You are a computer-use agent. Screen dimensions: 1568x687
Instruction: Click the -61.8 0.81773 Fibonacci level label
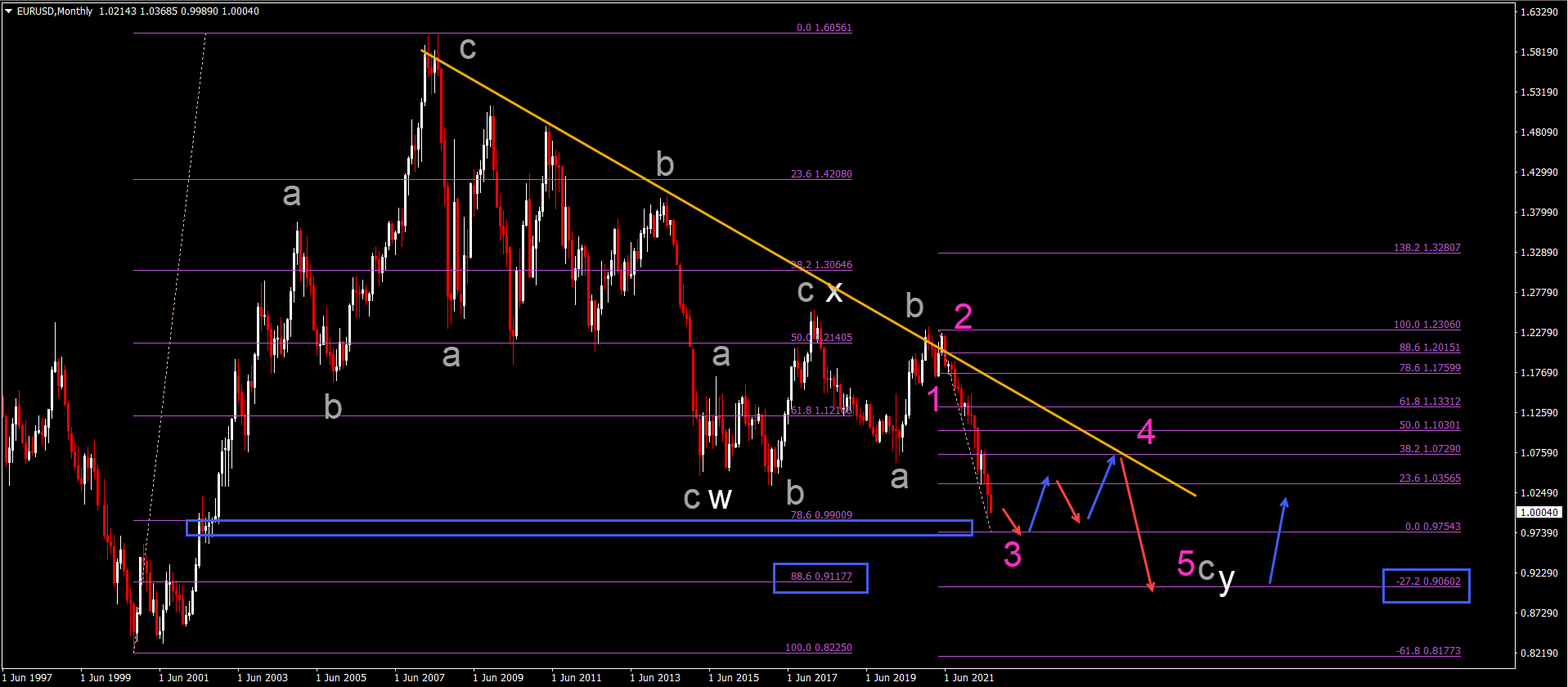coord(1427,651)
